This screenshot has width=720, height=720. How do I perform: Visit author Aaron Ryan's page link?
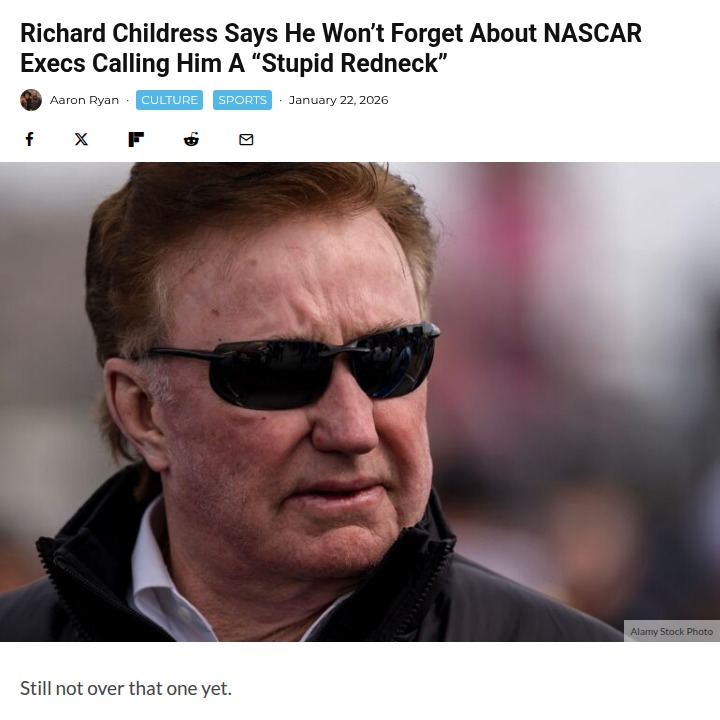tap(84, 100)
